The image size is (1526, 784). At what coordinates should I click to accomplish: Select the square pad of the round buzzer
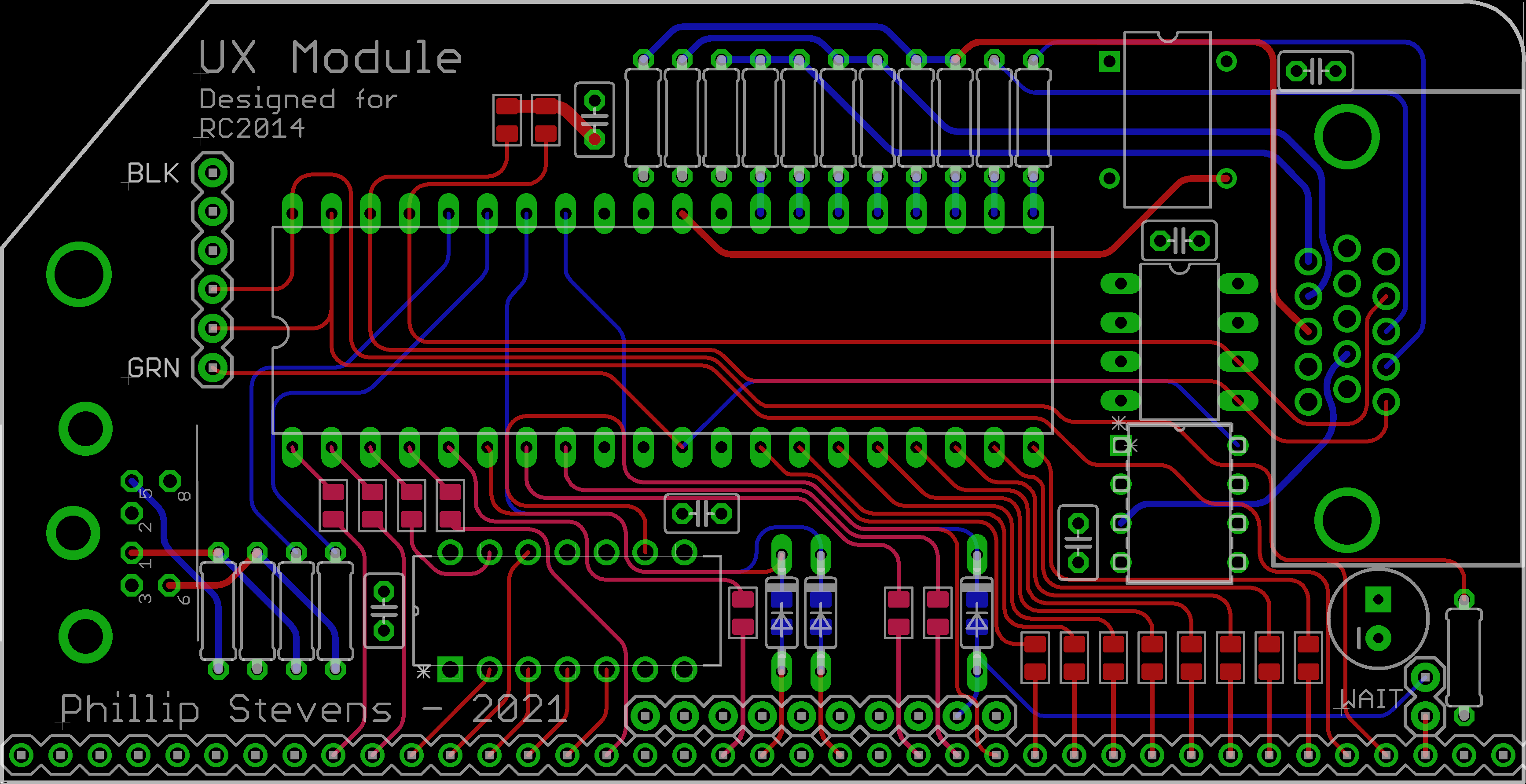(x=1378, y=600)
